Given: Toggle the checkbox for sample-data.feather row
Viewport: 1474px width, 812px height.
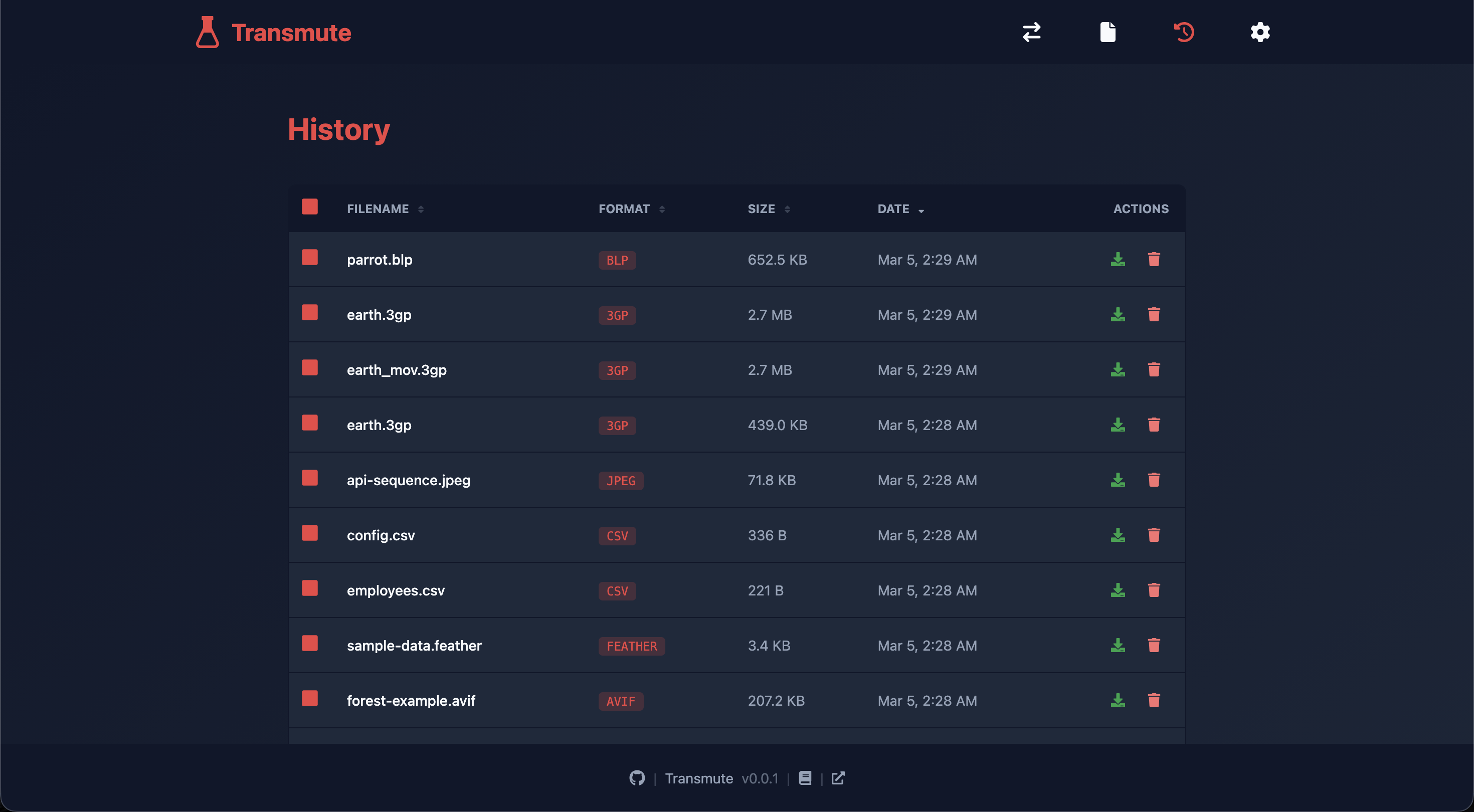Looking at the screenshot, I should 309,644.
